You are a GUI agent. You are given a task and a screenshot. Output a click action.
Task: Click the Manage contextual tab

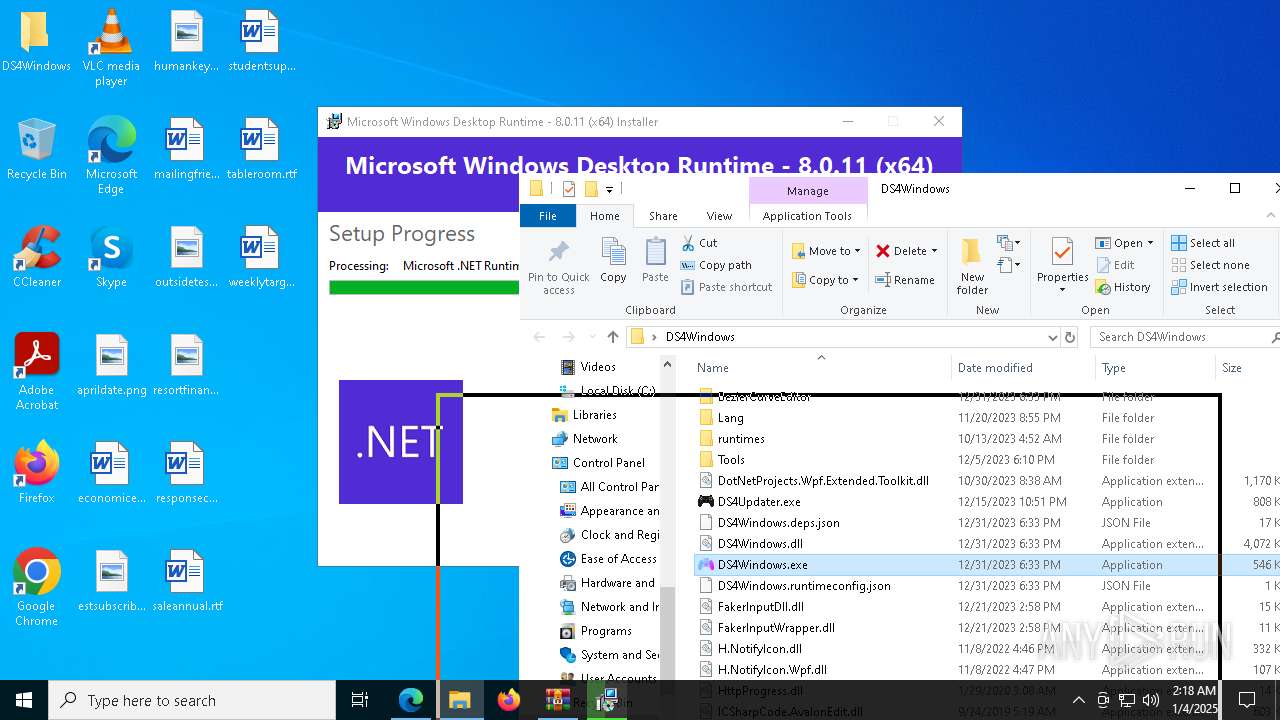[x=807, y=191]
